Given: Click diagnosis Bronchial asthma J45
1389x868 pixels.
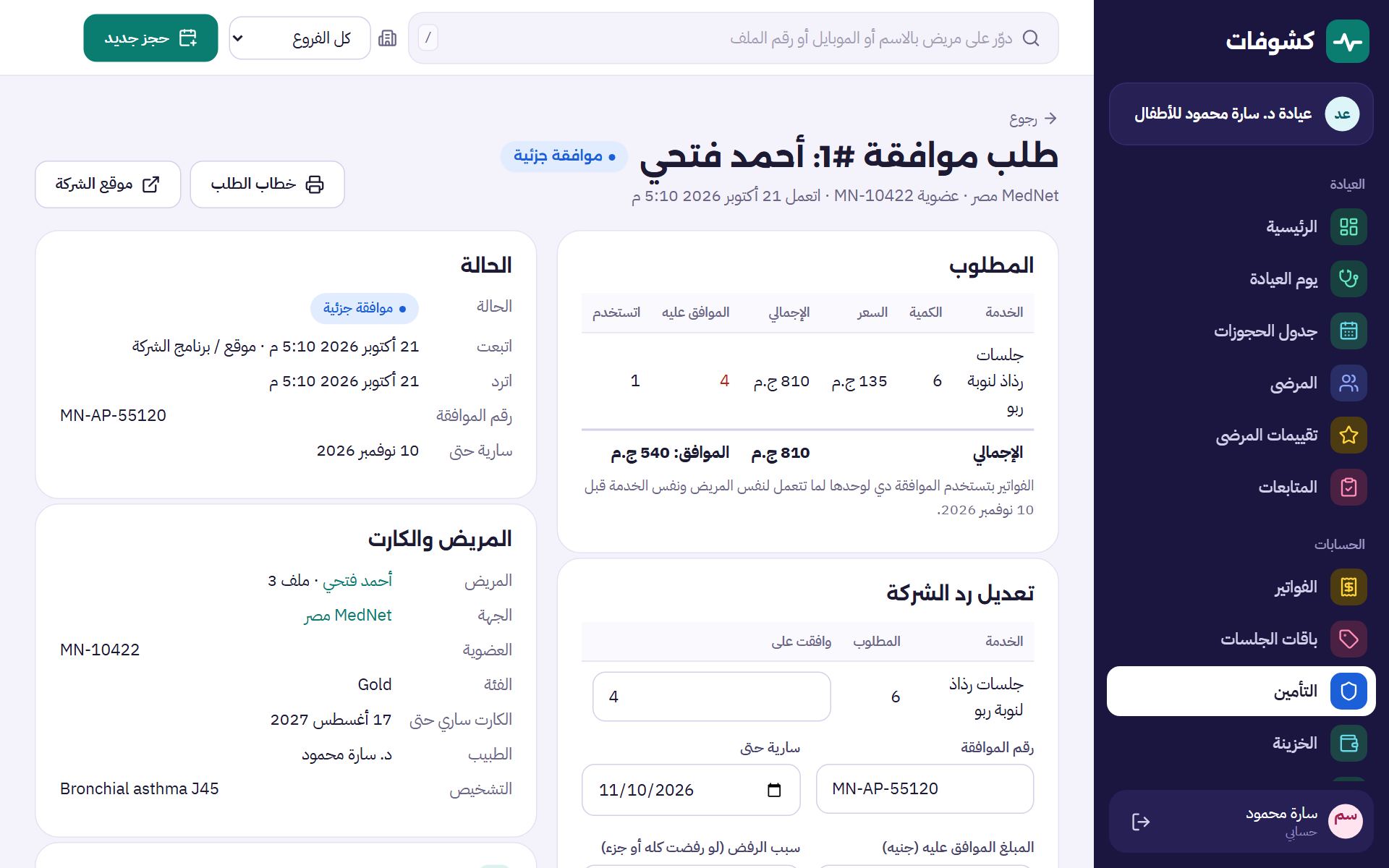Looking at the screenshot, I should pos(140,789).
